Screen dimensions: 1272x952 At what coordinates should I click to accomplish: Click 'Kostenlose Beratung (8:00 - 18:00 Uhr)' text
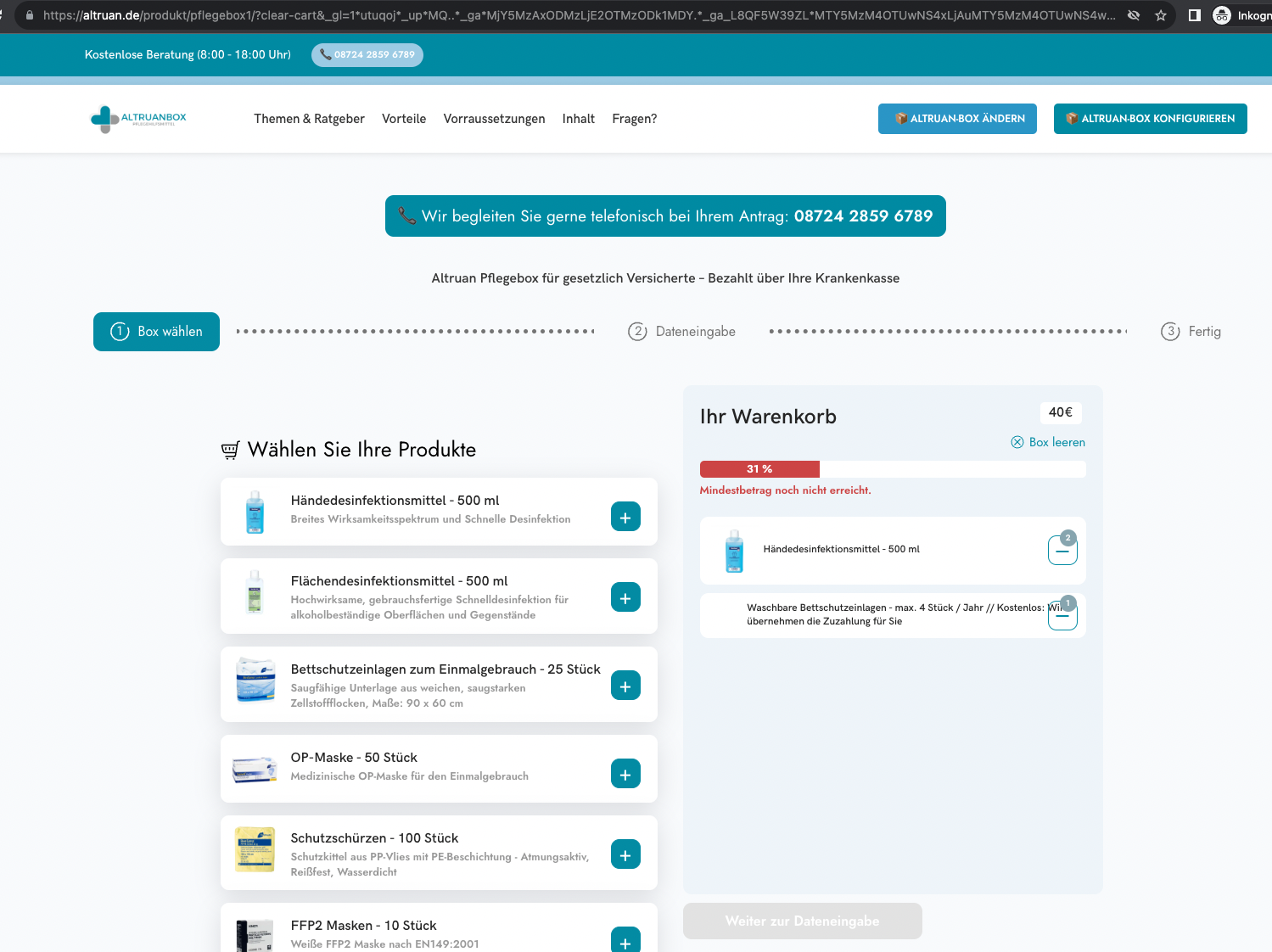188,54
